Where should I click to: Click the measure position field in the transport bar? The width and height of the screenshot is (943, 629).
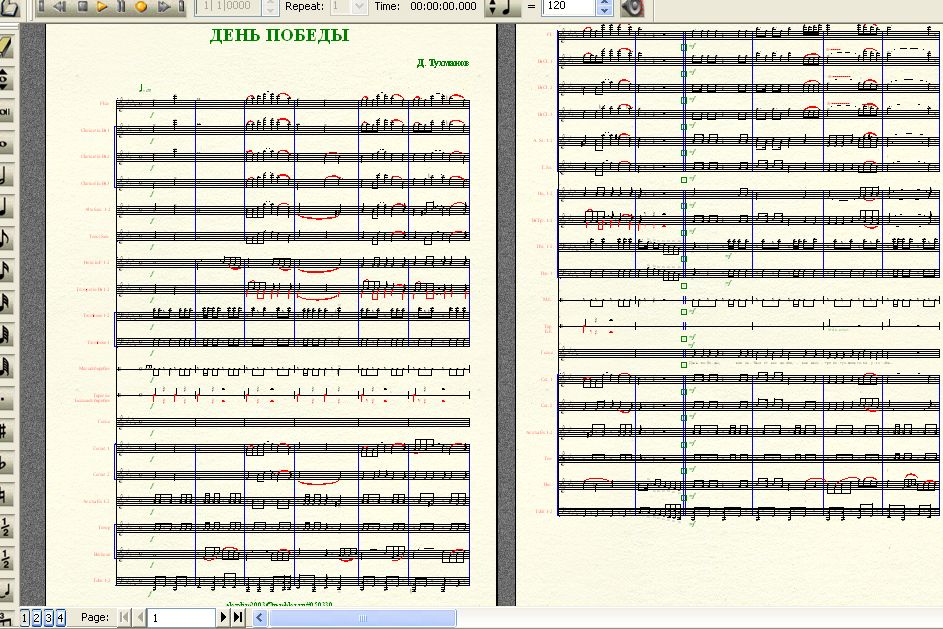[229, 6]
